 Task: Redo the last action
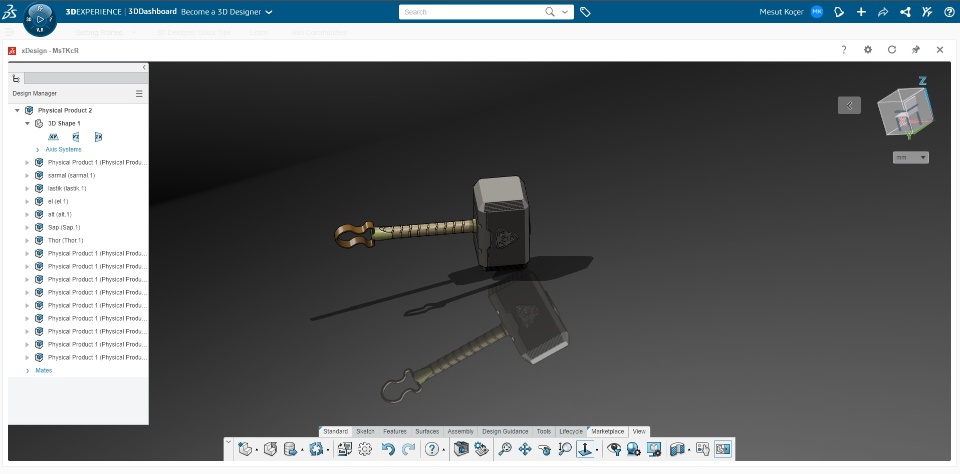click(x=408, y=450)
